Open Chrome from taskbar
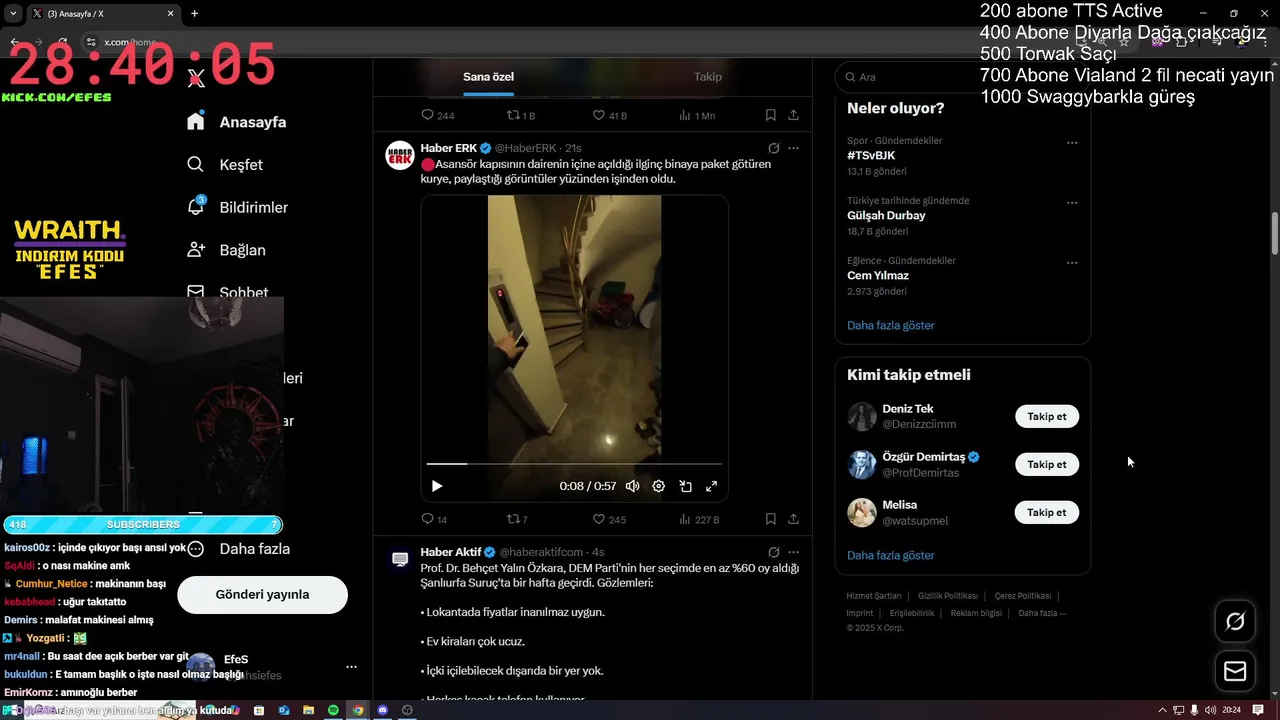This screenshot has height=720, width=1280. (x=358, y=710)
